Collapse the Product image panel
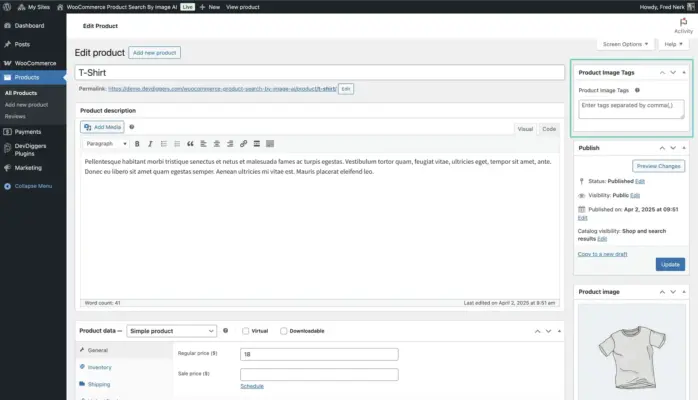 684,292
